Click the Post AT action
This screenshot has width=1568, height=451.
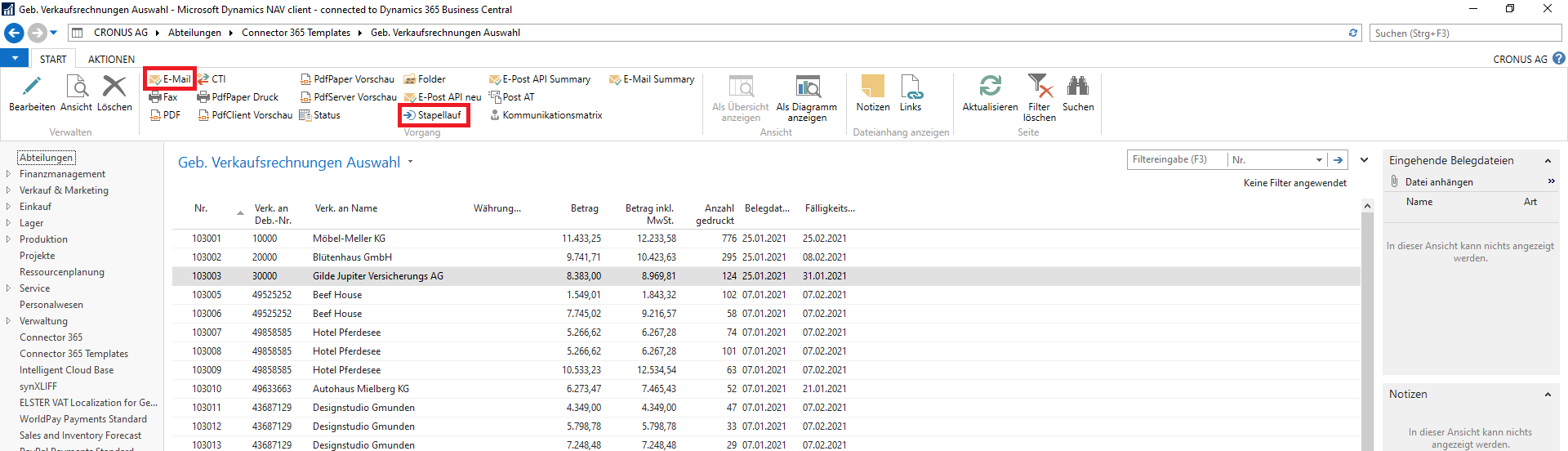click(x=511, y=97)
